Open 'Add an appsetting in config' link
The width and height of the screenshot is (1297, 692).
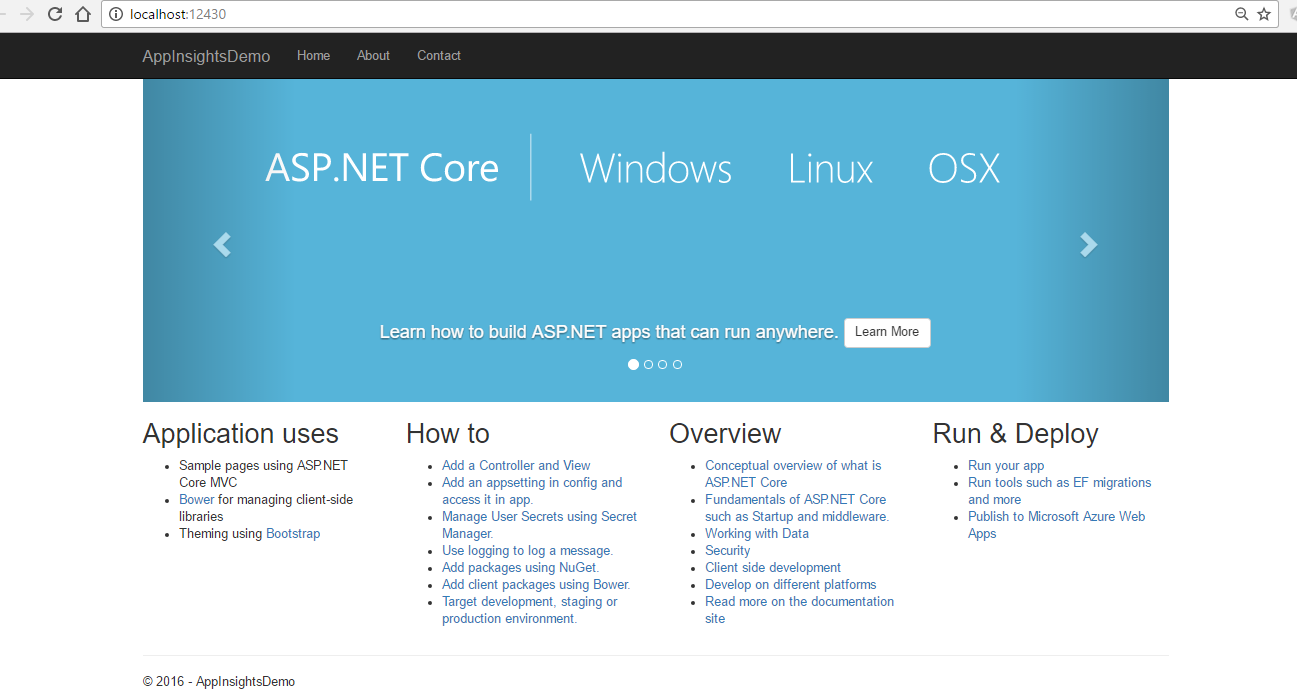point(532,491)
